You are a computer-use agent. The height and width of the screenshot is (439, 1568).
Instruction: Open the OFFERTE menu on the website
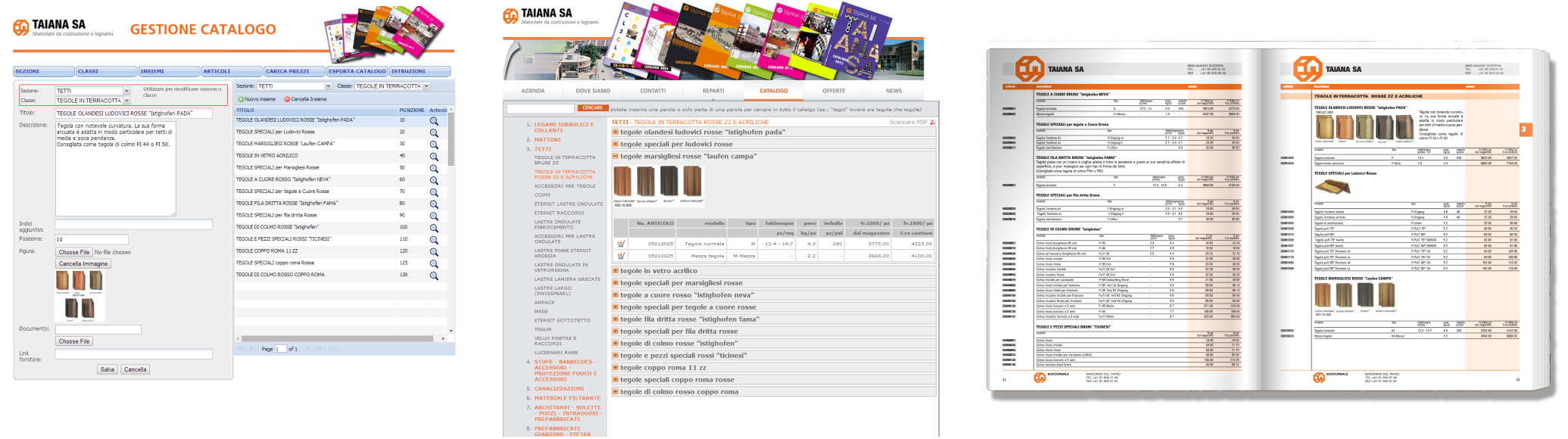click(x=834, y=91)
